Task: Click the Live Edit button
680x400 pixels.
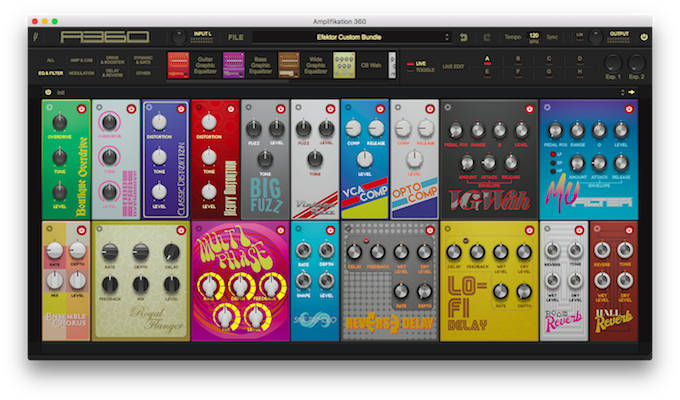Action: tap(451, 66)
